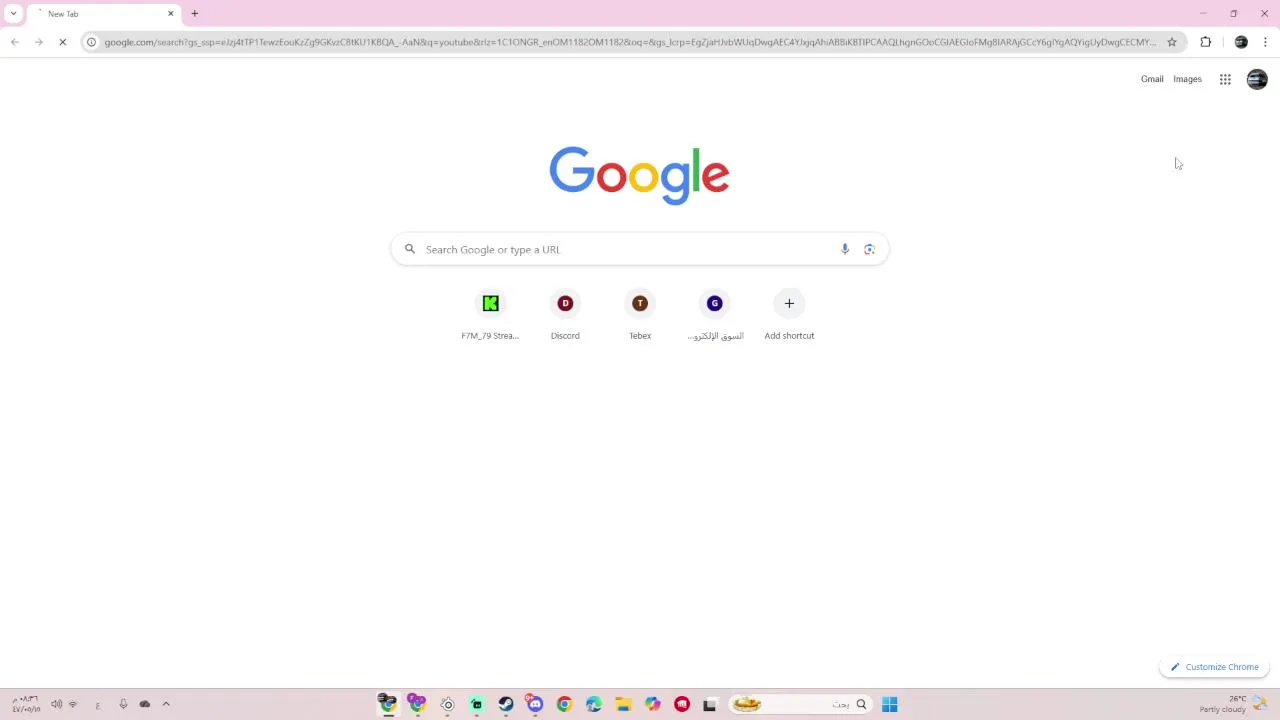Open Wi-Fi network tray icon
The width and height of the screenshot is (1280, 720).
click(x=72, y=704)
